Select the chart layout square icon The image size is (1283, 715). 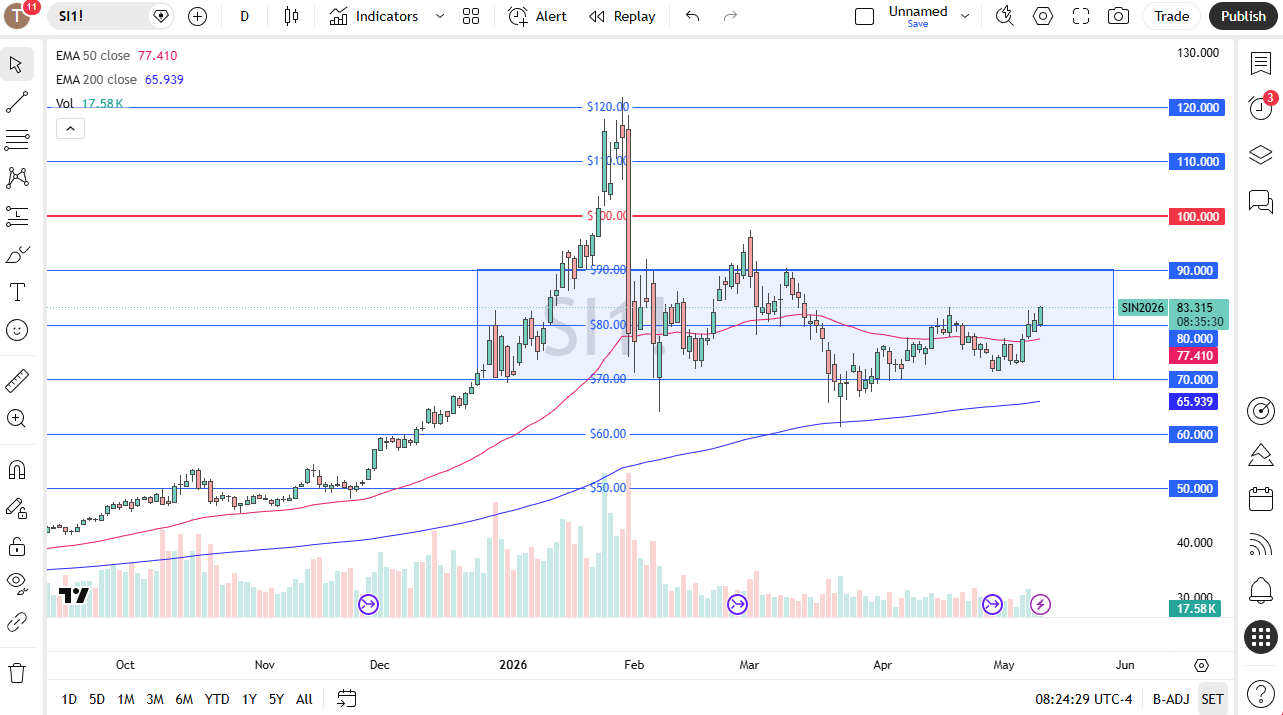865,16
